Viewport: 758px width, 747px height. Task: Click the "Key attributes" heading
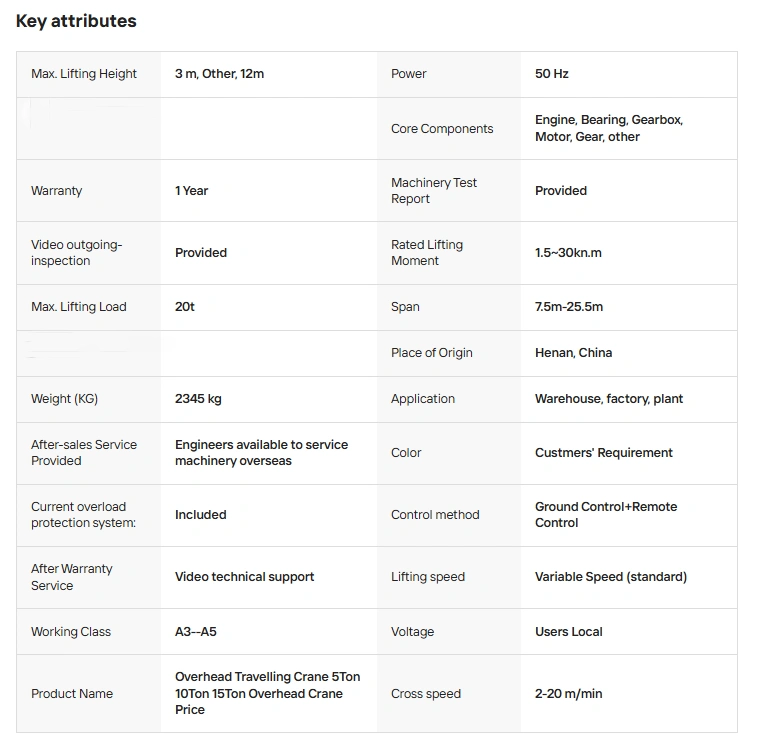tap(76, 21)
